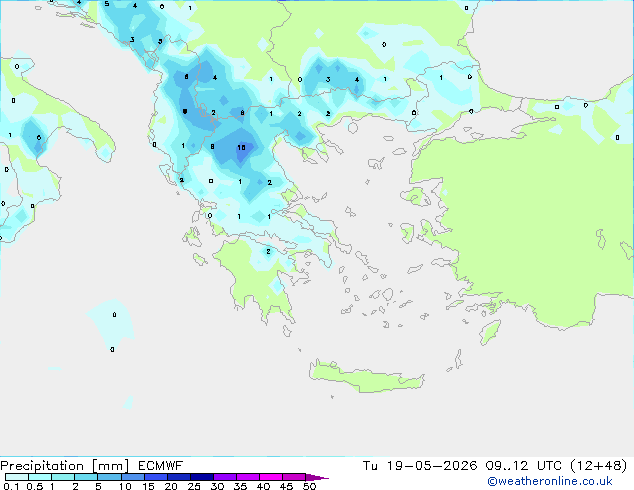Click the 10 to 15 mm legend swatch

[132, 477]
